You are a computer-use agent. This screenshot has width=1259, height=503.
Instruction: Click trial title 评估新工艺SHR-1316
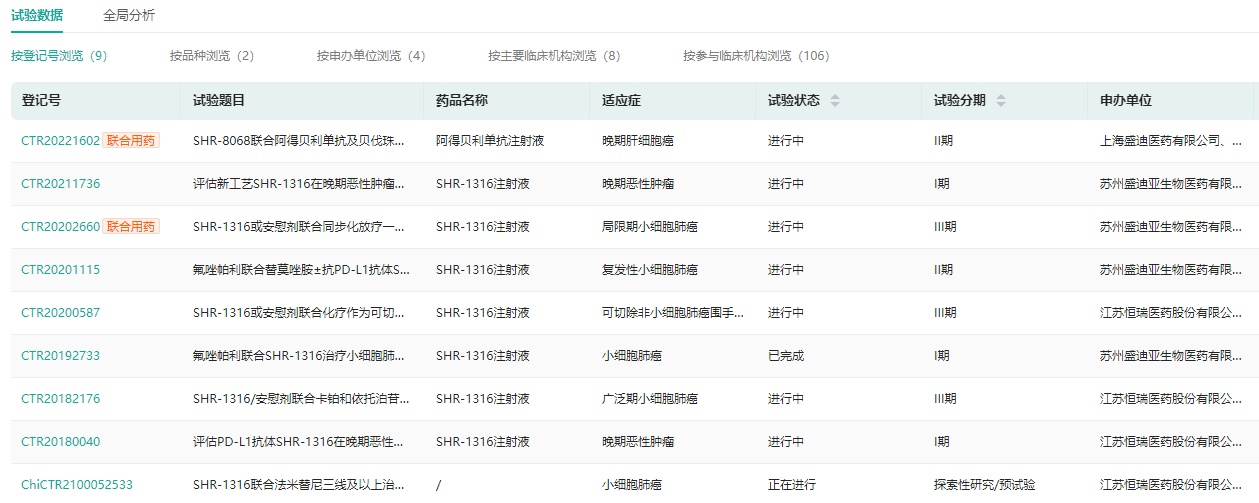tap(300, 184)
